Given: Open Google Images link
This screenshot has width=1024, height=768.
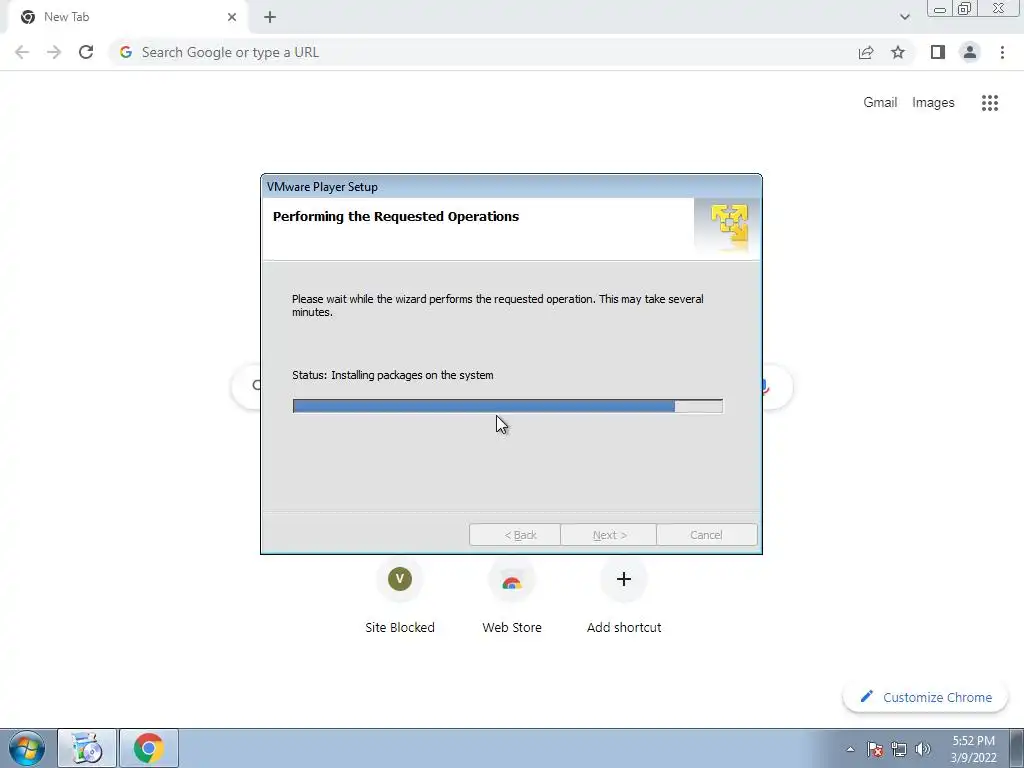Looking at the screenshot, I should (933, 103).
